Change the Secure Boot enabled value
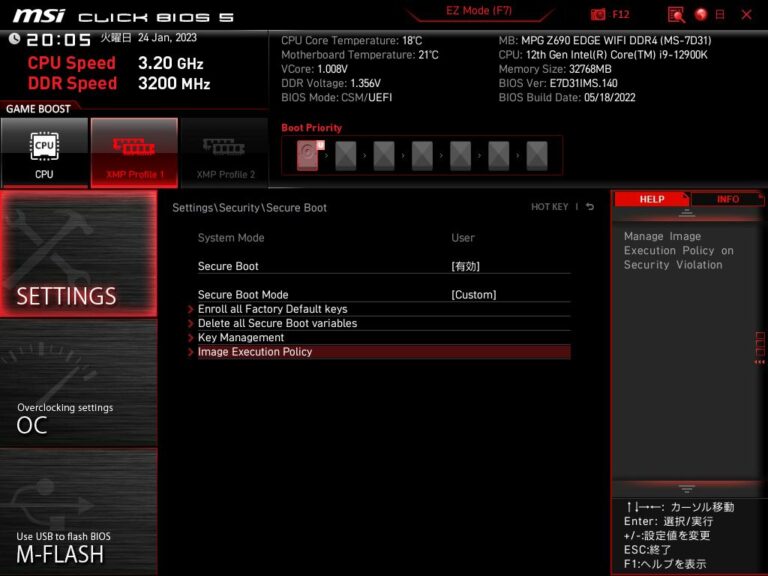This screenshot has width=768, height=576. pos(466,266)
